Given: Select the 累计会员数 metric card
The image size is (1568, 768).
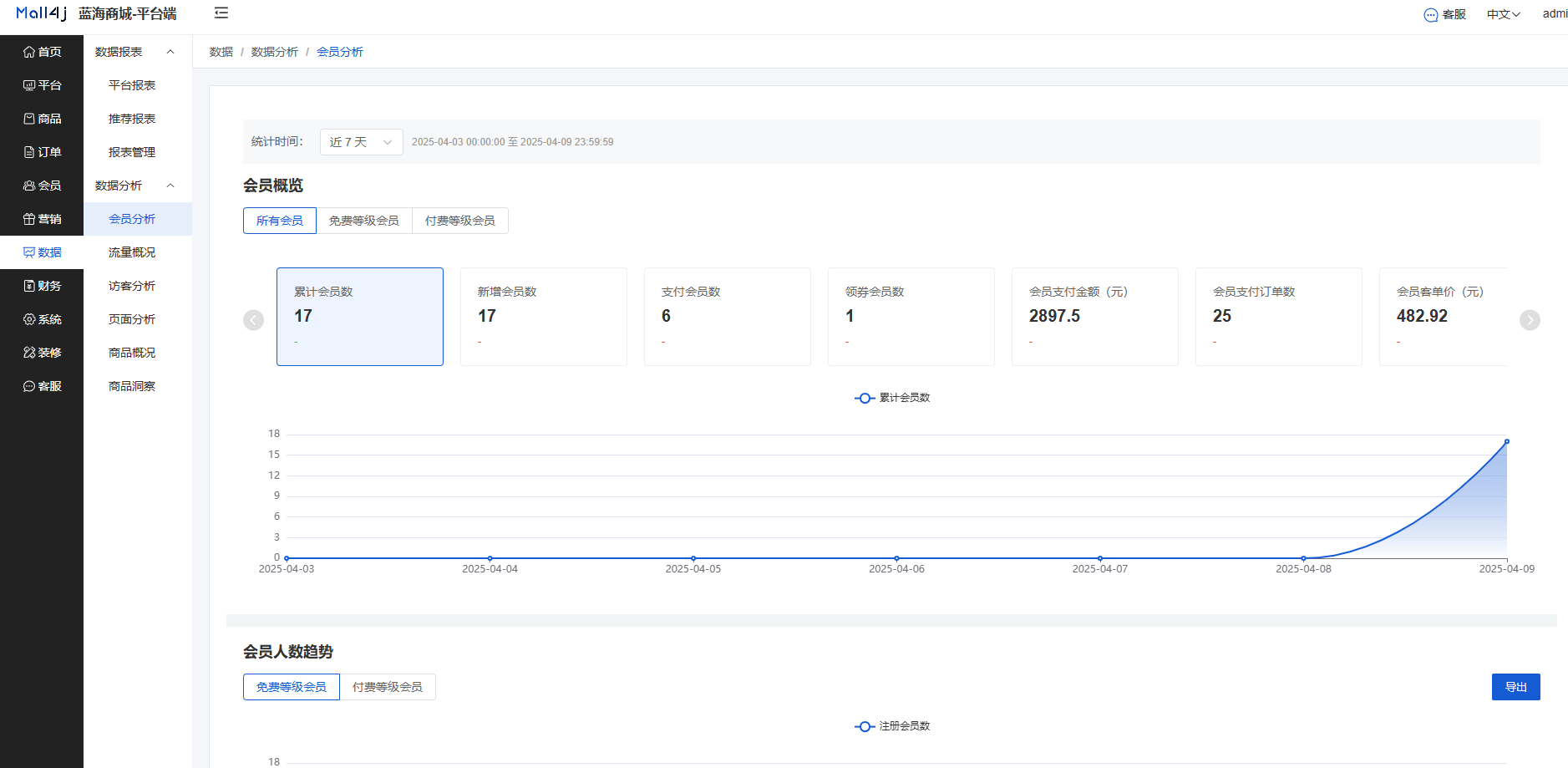Looking at the screenshot, I should pos(360,317).
